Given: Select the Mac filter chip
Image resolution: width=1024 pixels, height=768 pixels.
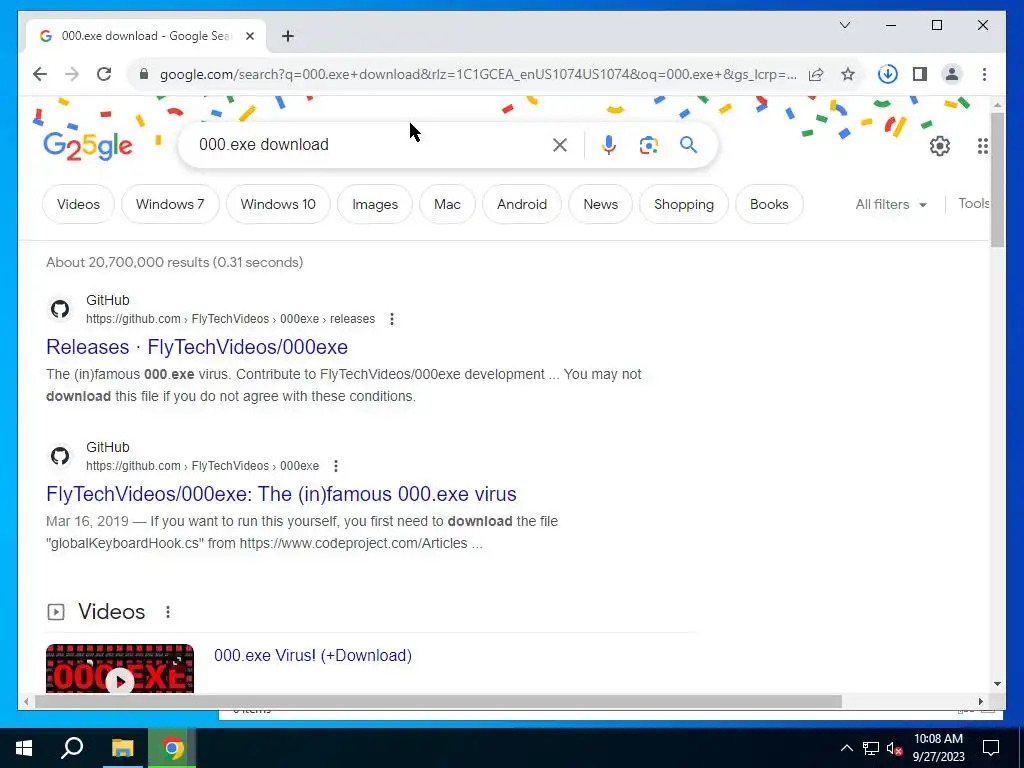Looking at the screenshot, I should pos(447,204).
